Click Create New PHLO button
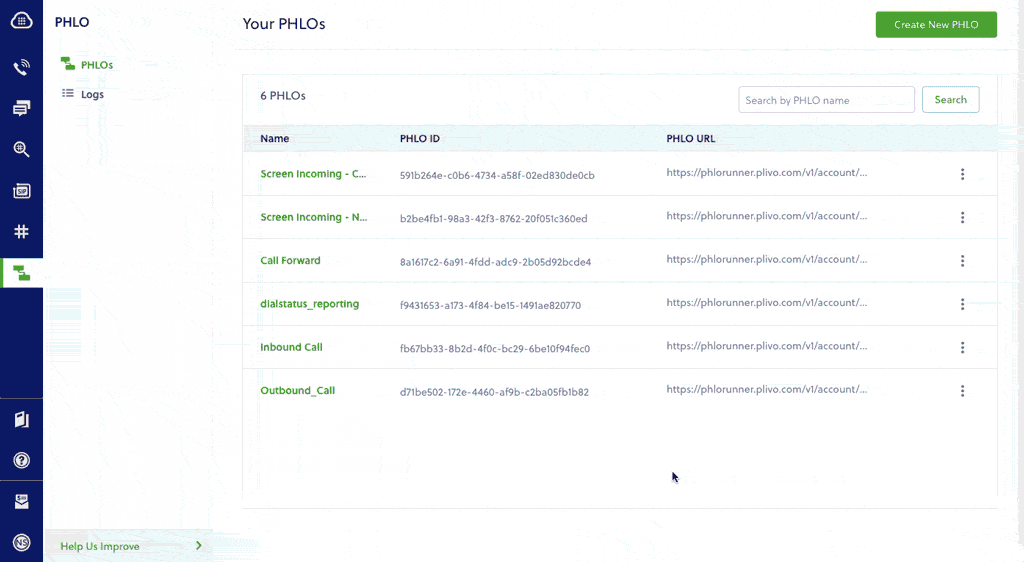Screen dimensions: 1024x562 coord(936,25)
